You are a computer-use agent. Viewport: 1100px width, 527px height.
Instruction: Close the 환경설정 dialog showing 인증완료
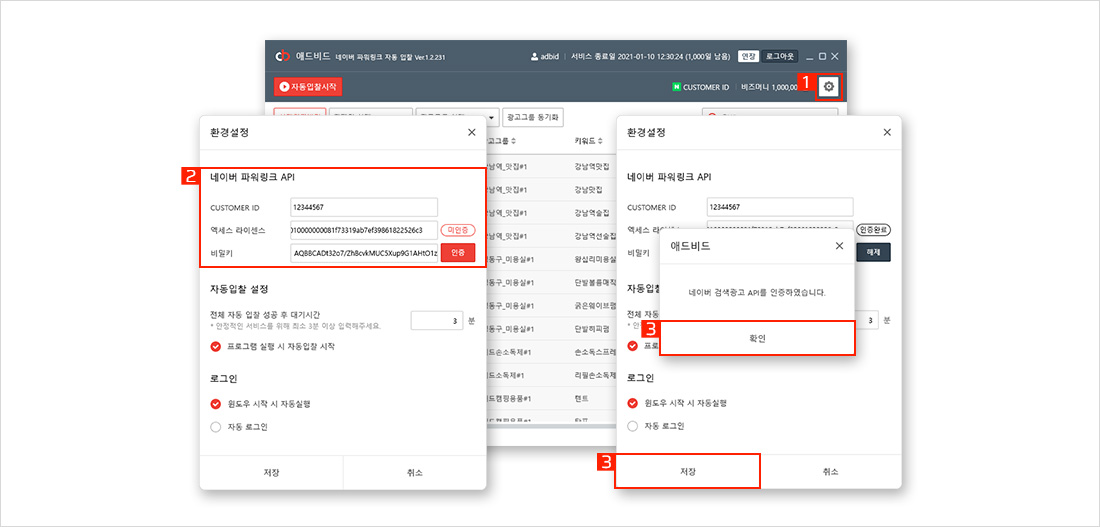point(887,132)
